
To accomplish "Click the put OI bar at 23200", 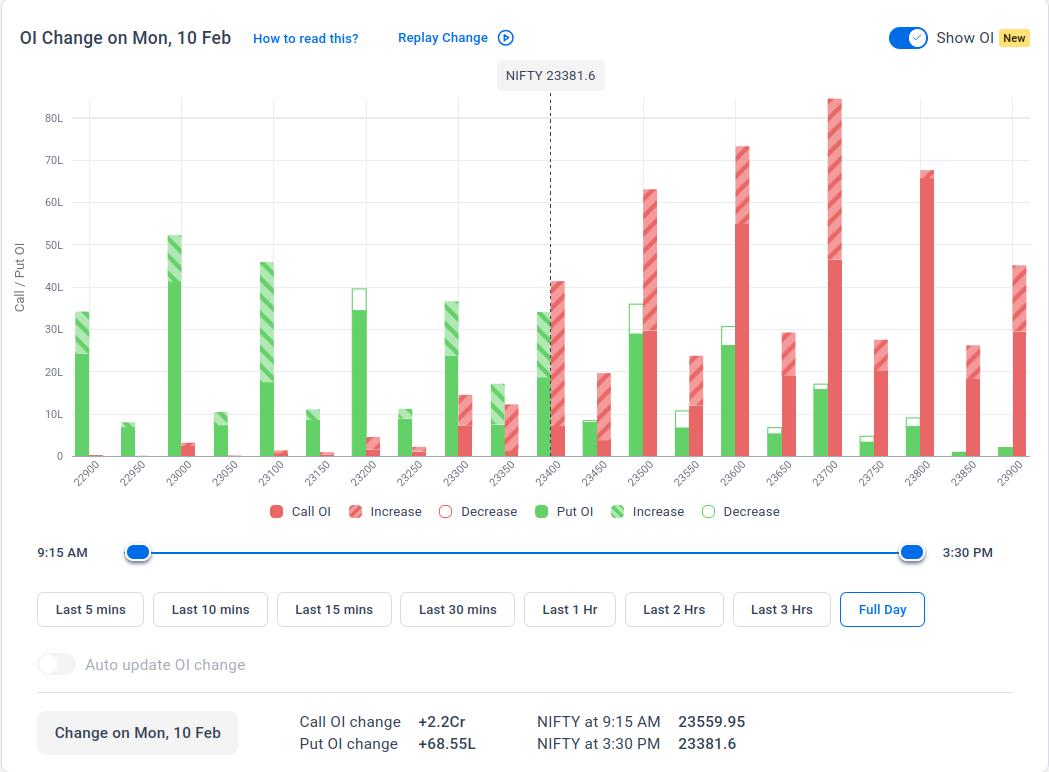I will tap(359, 373).
